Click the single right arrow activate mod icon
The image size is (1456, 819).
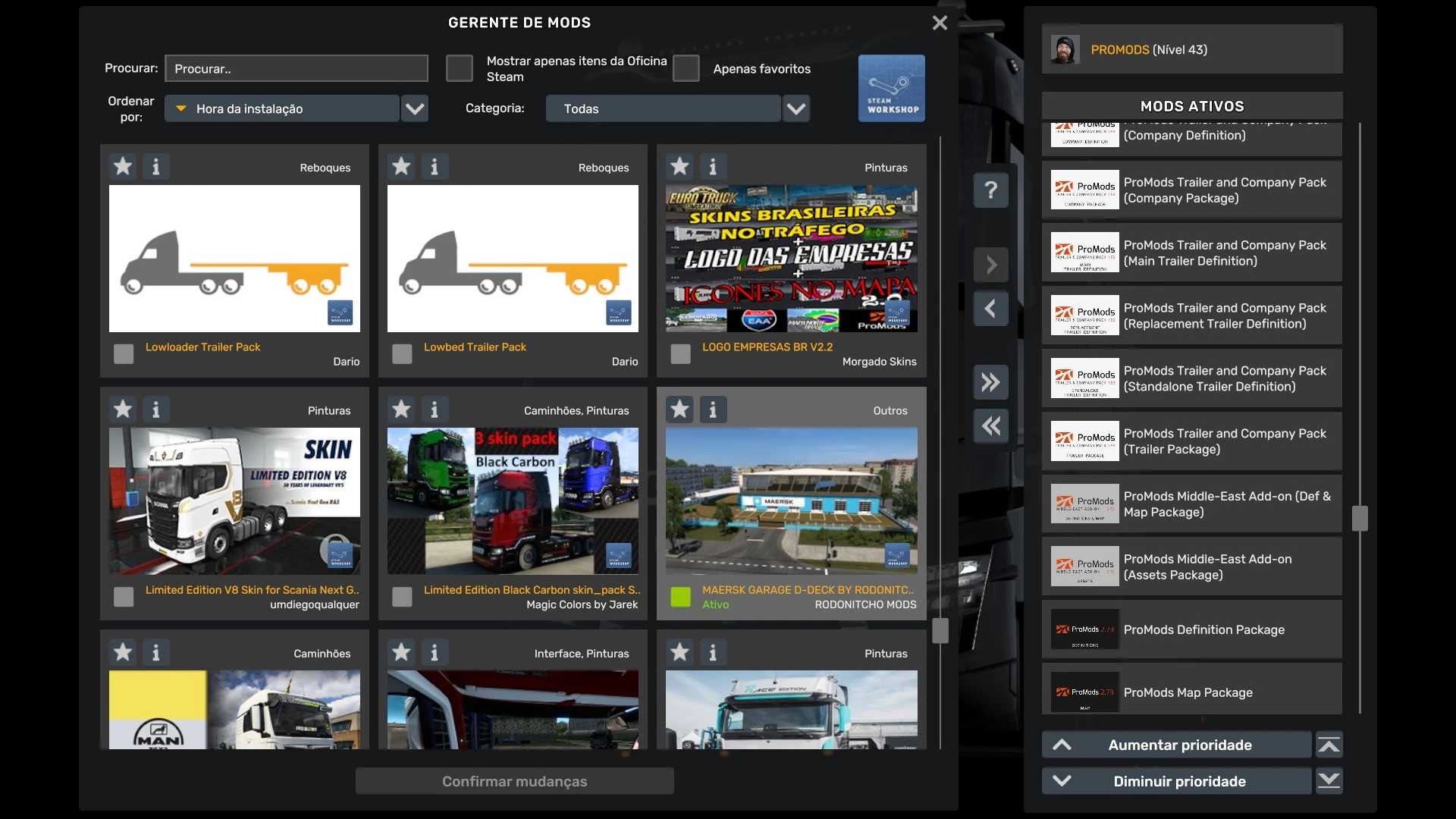[x=990, y=265]
